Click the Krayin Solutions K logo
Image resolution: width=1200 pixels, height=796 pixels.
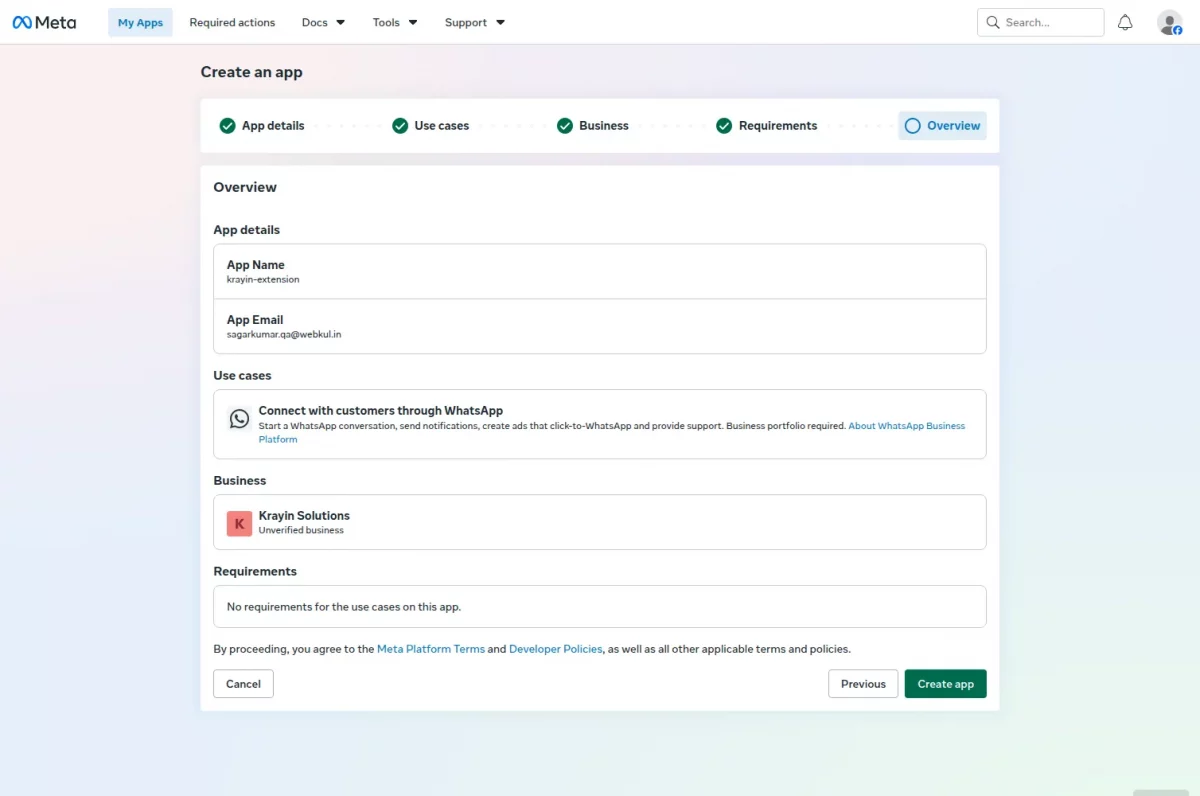coord(239,523)
